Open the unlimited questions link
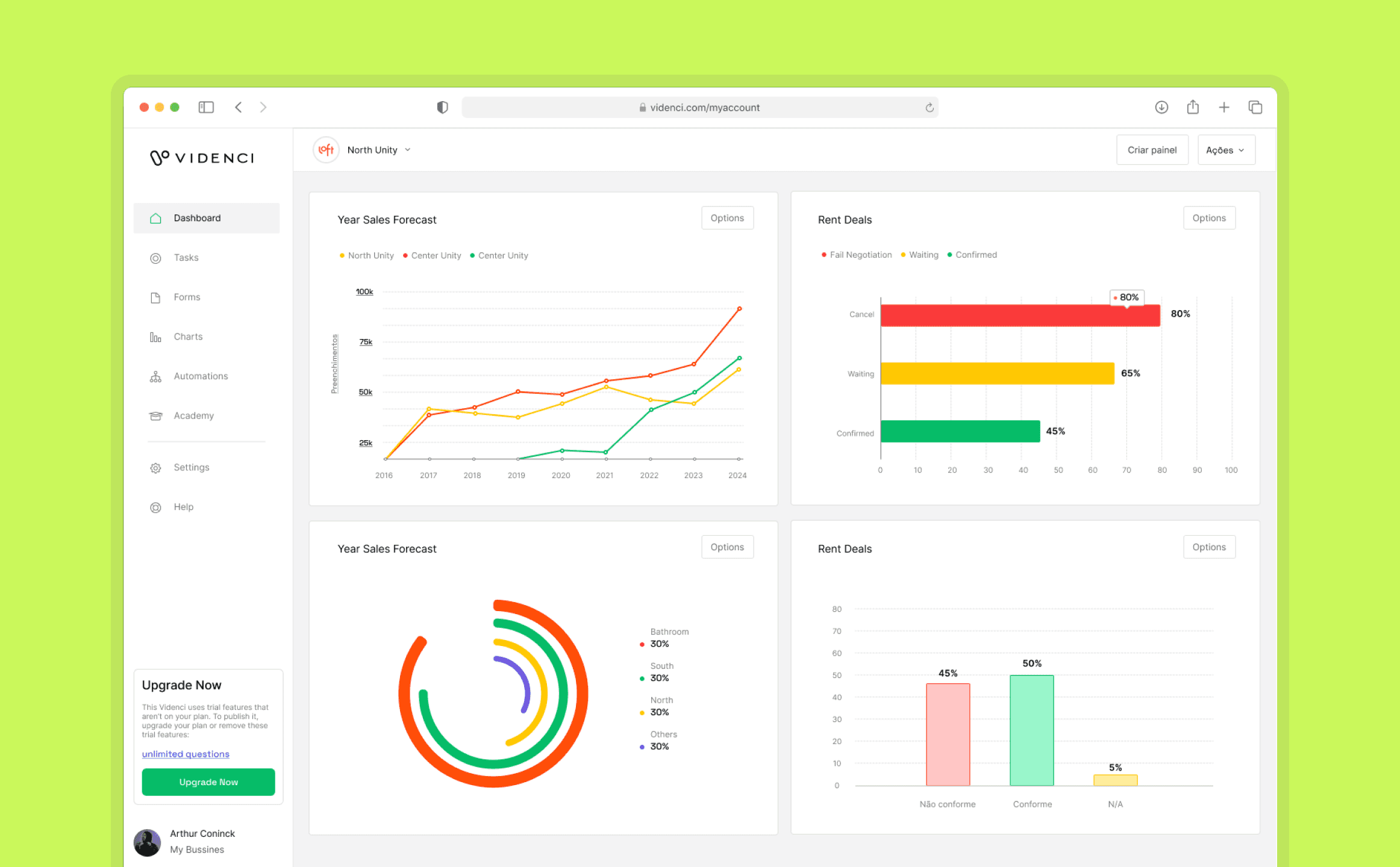 pyautogui.click(x=186, y=754)
